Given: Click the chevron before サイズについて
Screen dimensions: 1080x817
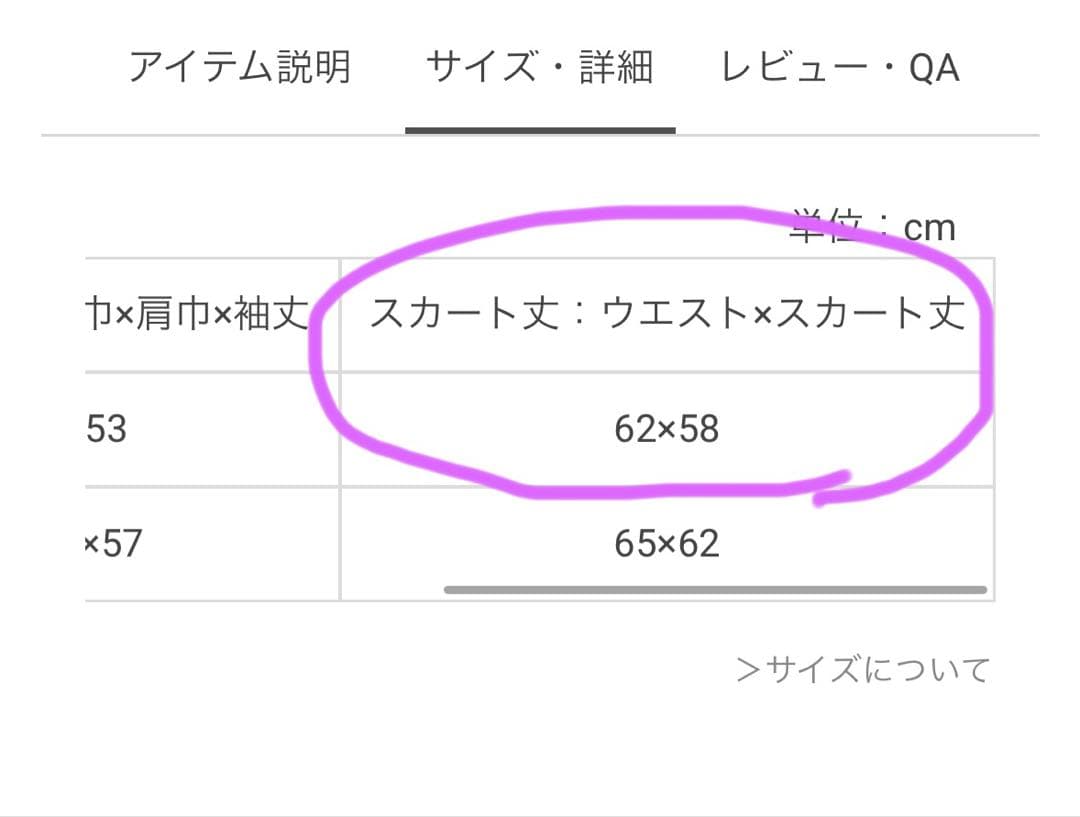Looking at the screenshot, I should point(748,669).
